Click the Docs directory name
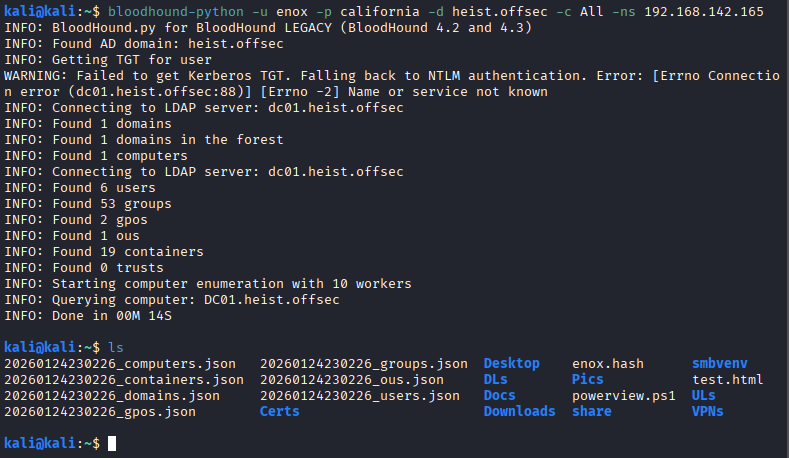 (x=499, y=395)
